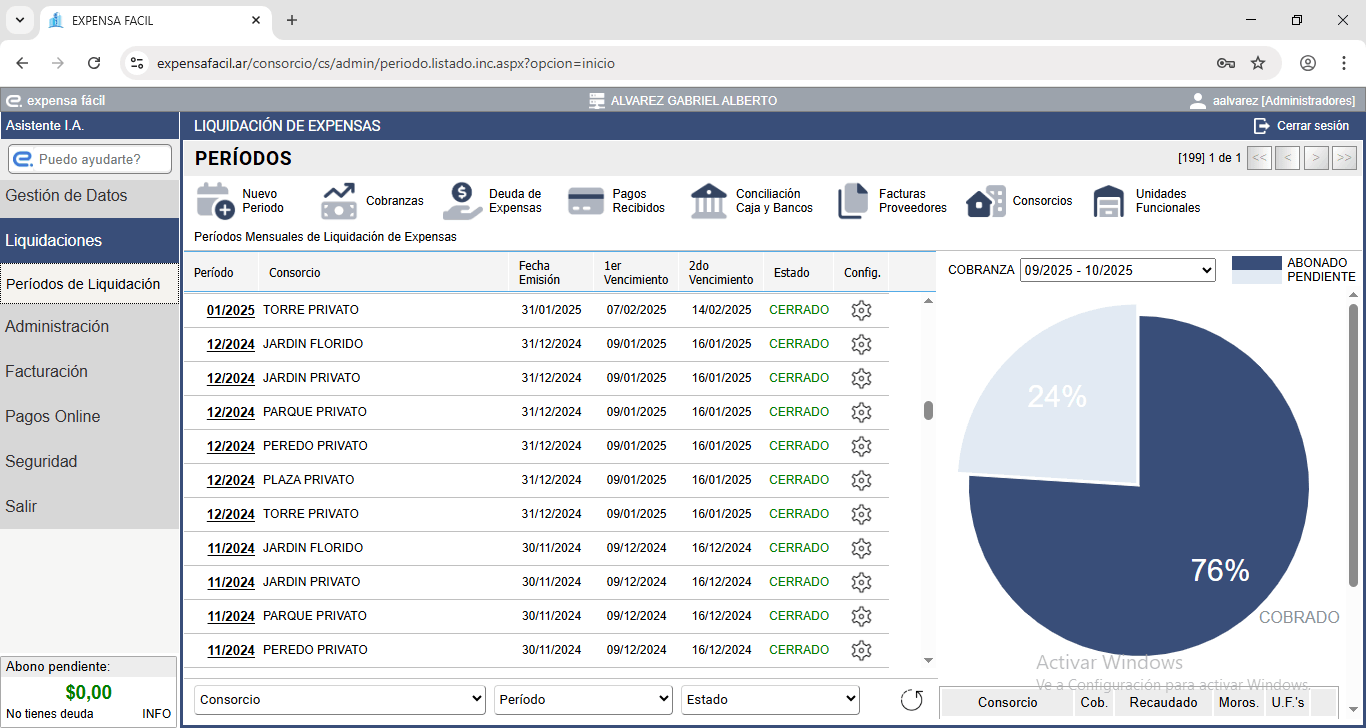
Task: Open the Cobranza date range dropdown
Action: [x=1117, y=270]
